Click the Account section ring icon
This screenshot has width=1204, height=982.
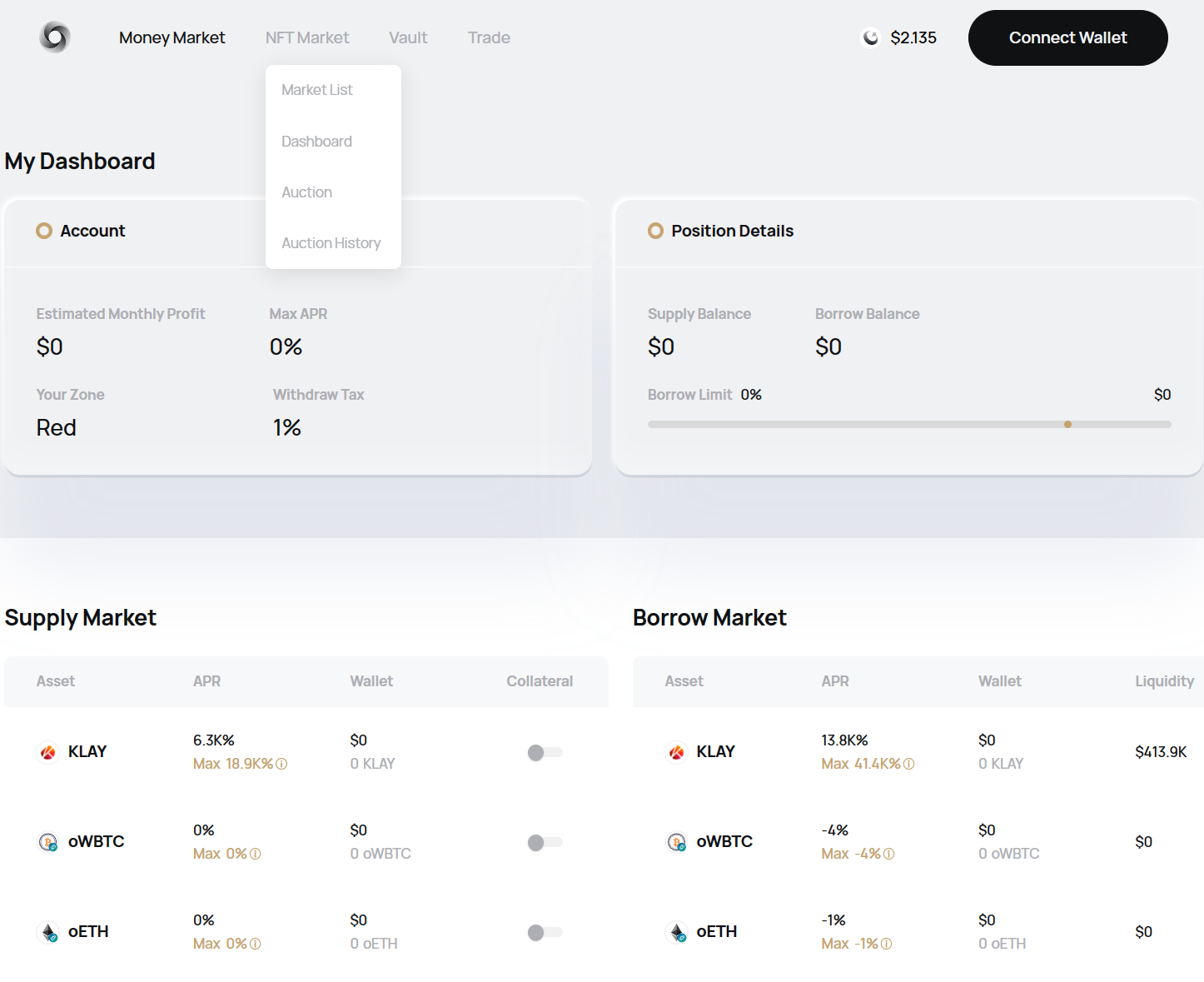[44, 231]
